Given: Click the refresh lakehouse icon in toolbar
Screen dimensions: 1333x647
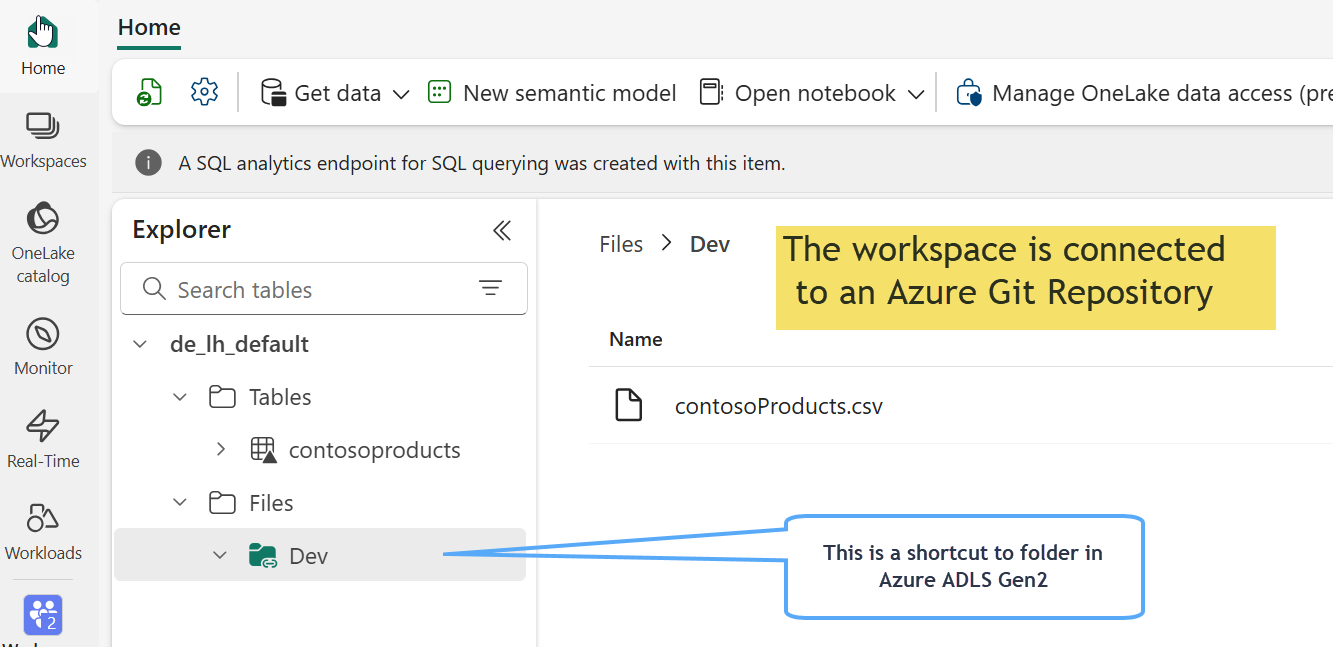Looking at the screenshot, I should point(149,93).
